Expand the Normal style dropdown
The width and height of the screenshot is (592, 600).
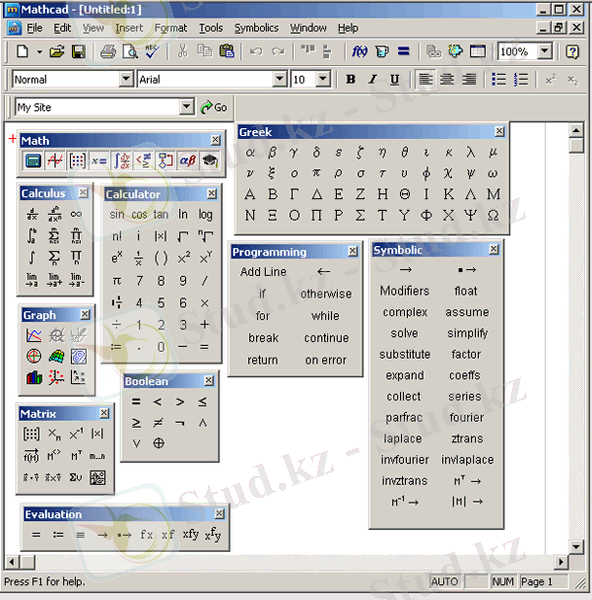pos(126,79)
